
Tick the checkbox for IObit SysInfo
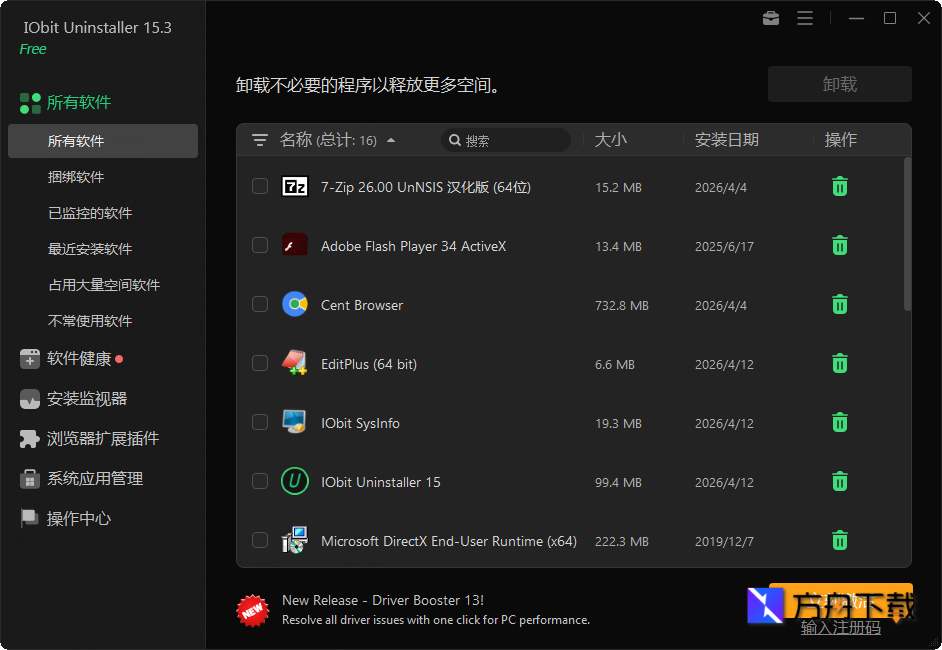coord(260,422)
